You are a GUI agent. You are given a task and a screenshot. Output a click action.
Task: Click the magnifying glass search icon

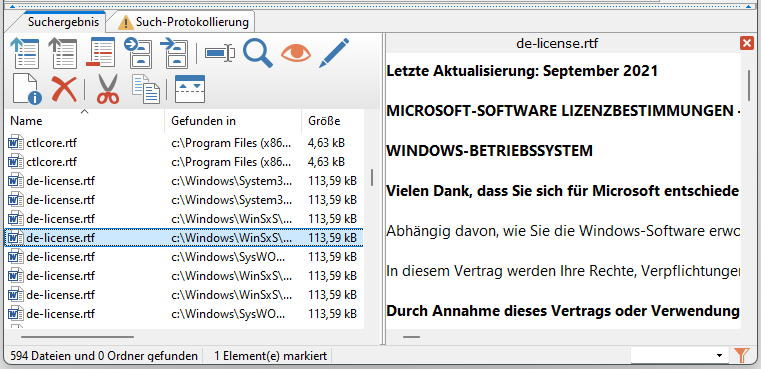click(258, 52)
